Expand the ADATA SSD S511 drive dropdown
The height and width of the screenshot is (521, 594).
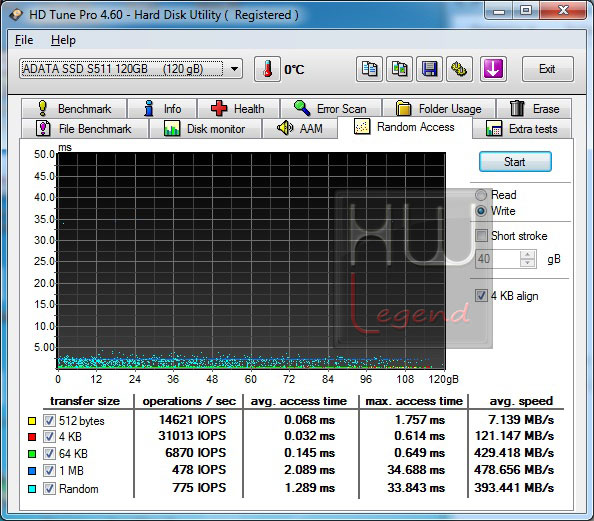(234, 69)
